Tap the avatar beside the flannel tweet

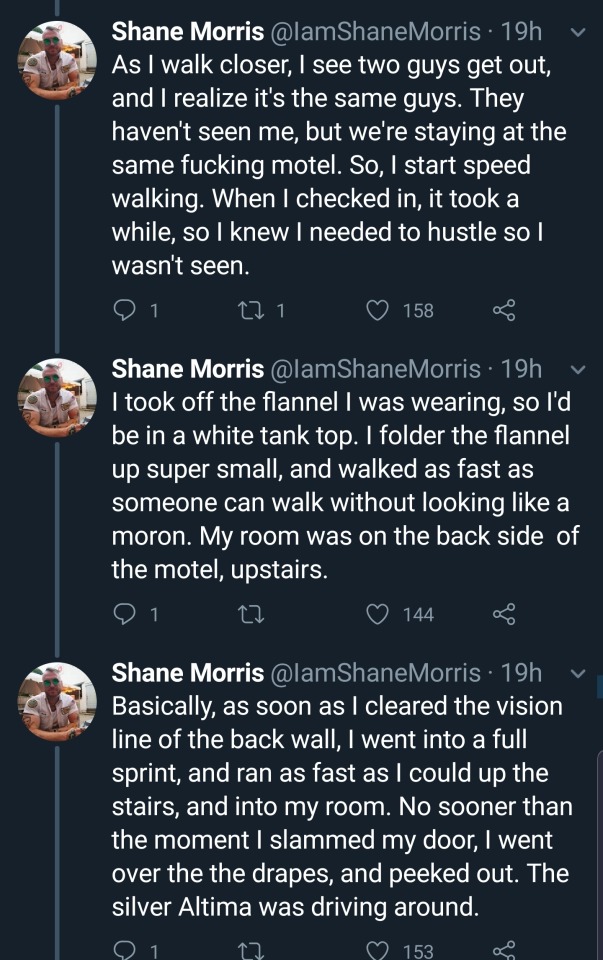(57, 397)
